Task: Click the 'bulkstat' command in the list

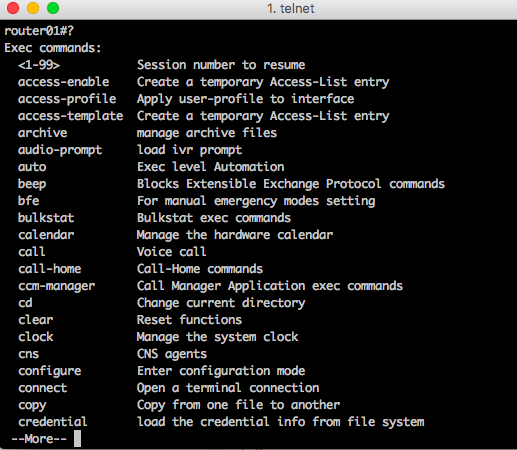Action: click(x=46, y=218)
